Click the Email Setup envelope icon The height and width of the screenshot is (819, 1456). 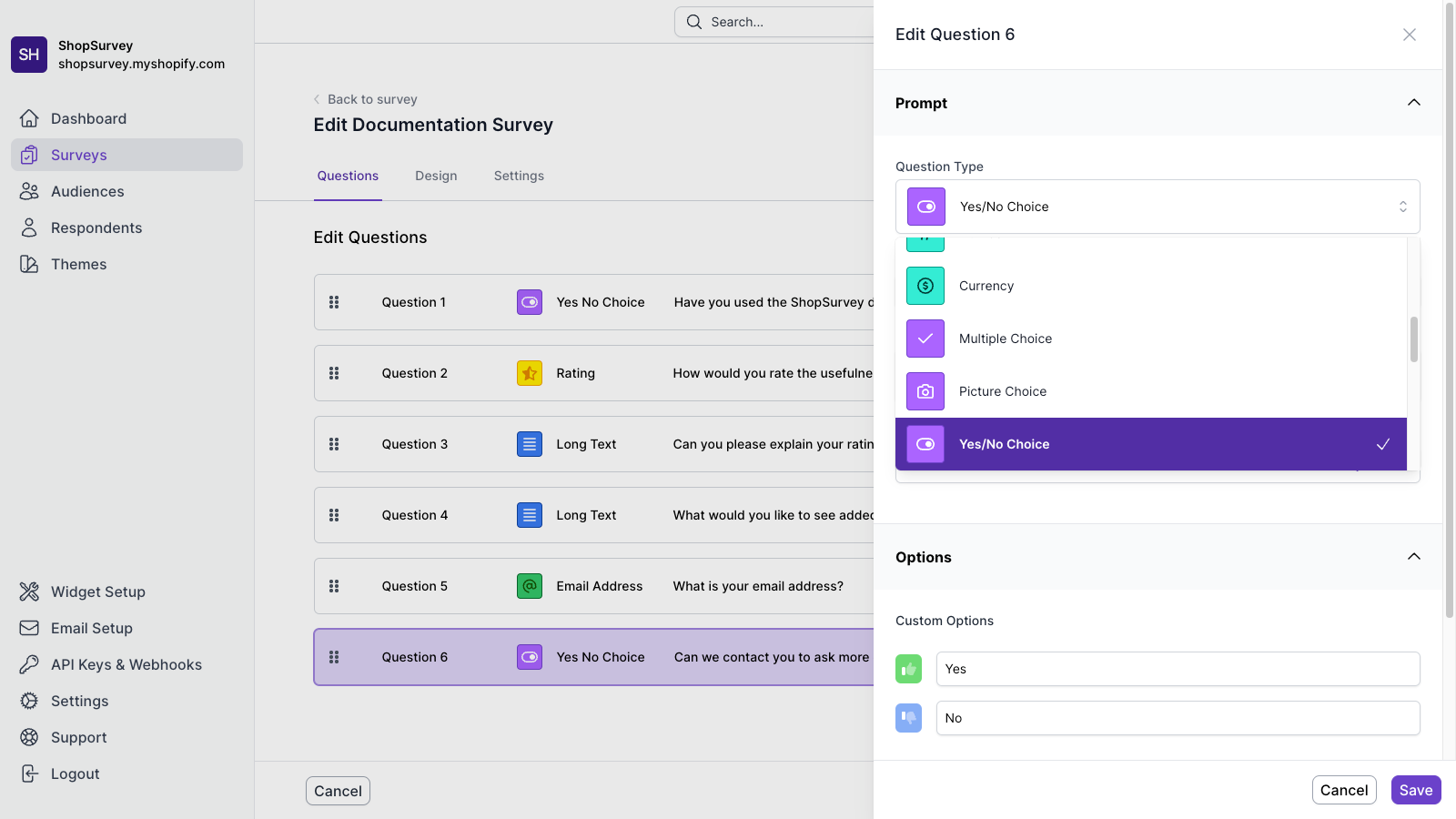29,628
